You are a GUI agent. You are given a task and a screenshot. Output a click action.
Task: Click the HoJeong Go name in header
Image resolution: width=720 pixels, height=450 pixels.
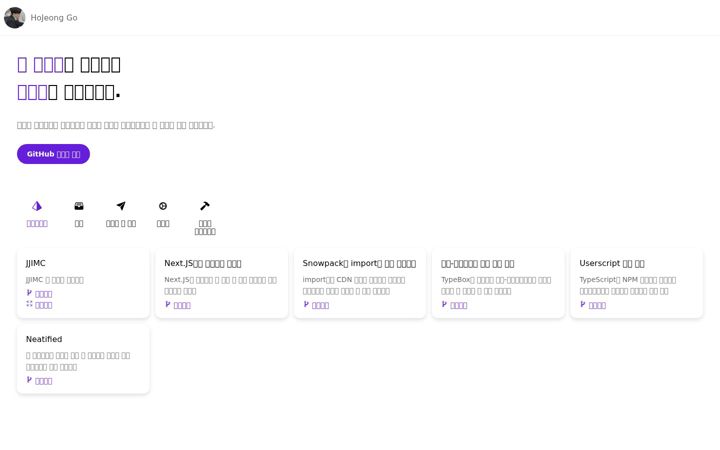[54, 17]
